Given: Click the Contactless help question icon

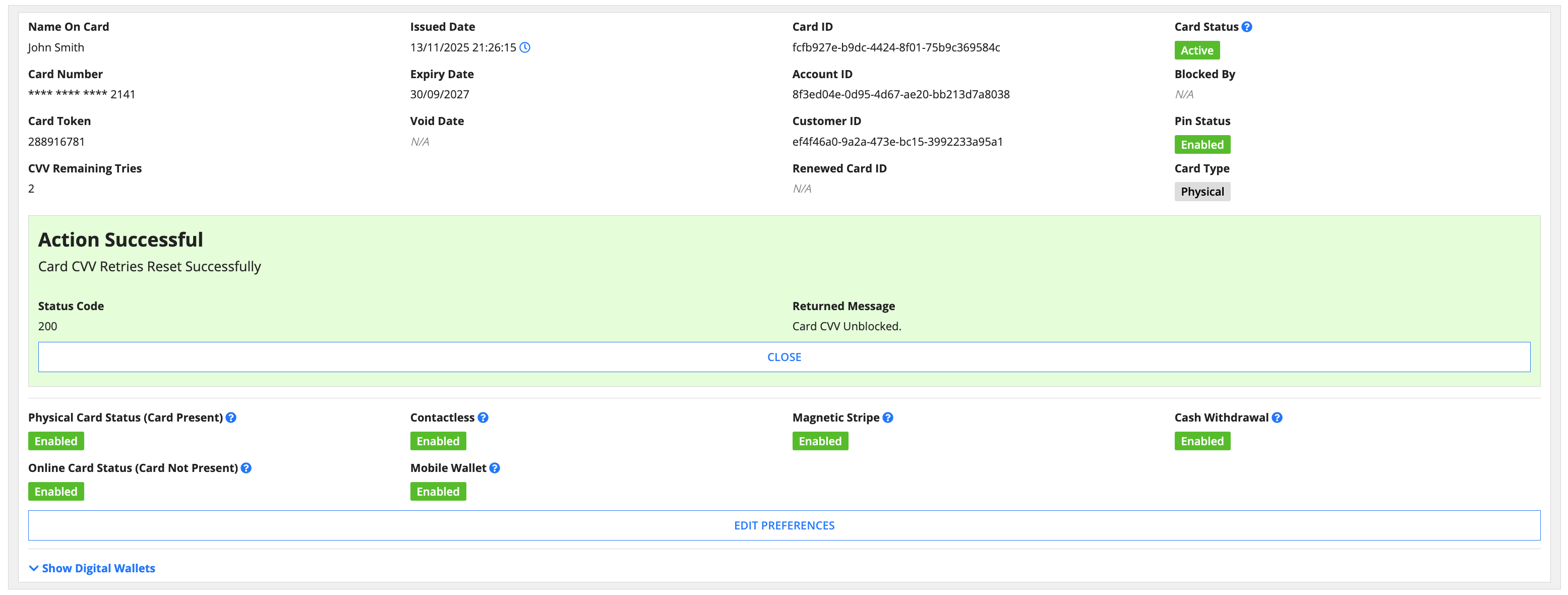Looking at the screenshot, I should [x=483, y=418].
